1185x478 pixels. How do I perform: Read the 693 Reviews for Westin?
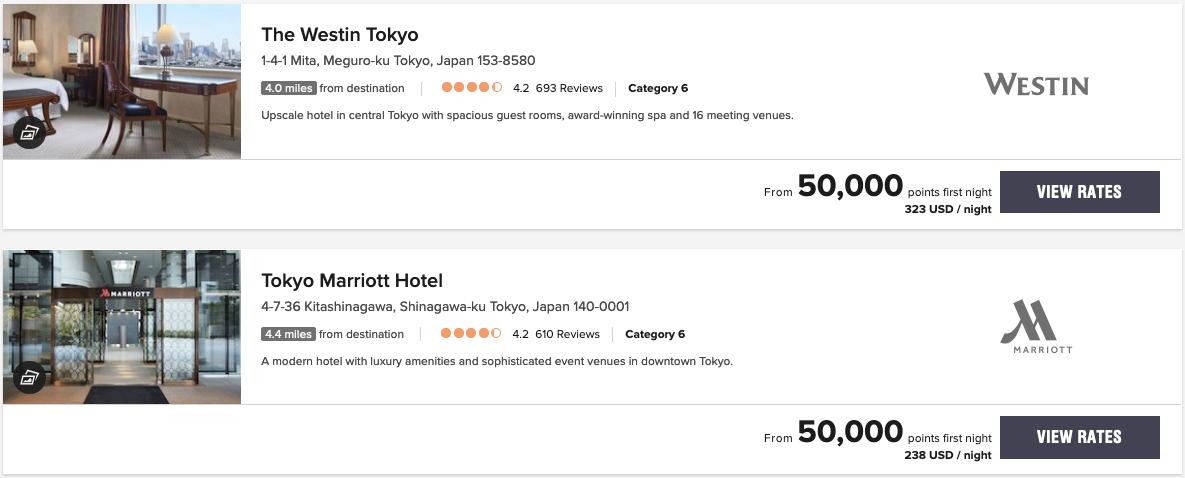click(569, 88)
